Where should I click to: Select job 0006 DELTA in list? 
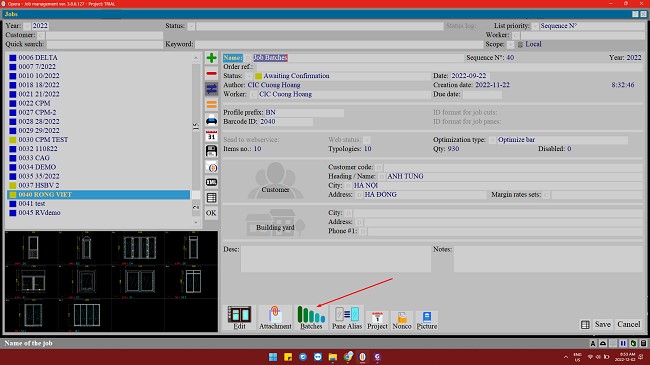pyautogui.click(x=99, y=58)
